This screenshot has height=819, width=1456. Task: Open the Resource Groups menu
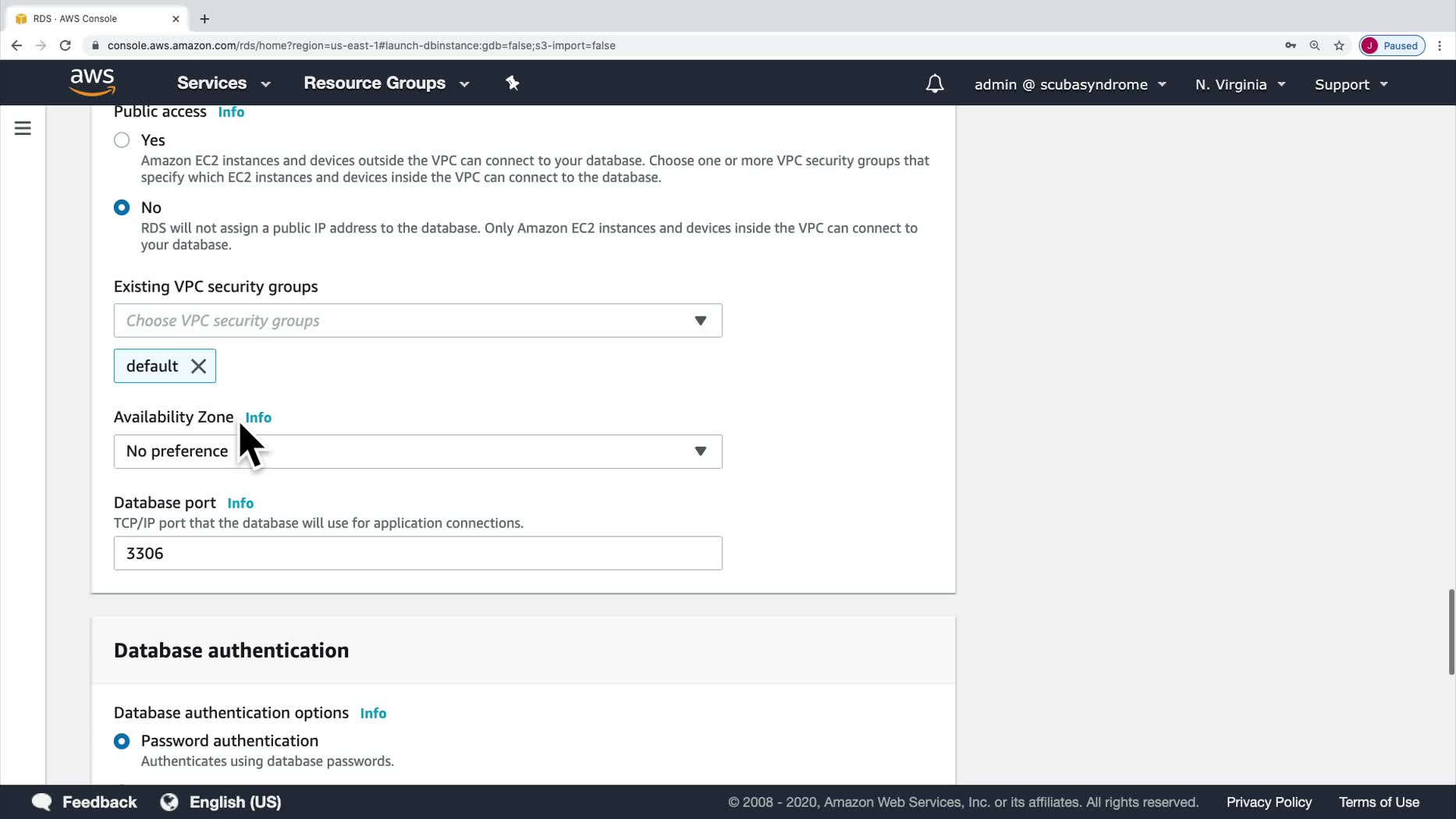(x=386, y=83)
